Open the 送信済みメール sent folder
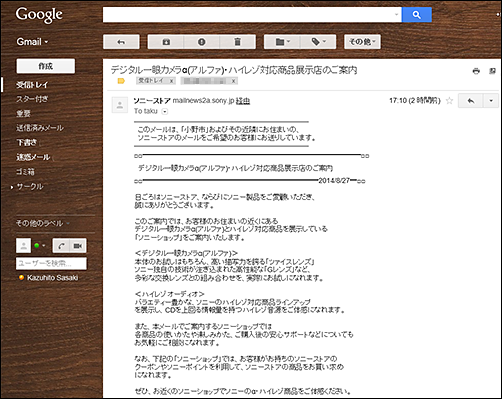This screenshot has height=399, width=502. (40, 128)
